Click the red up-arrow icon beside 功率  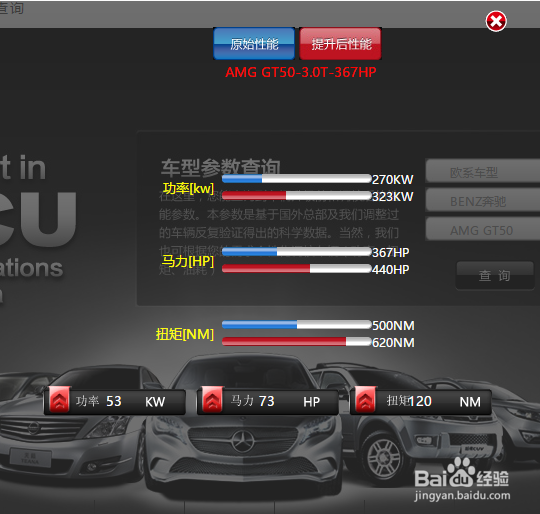click(x=59, y=400)
